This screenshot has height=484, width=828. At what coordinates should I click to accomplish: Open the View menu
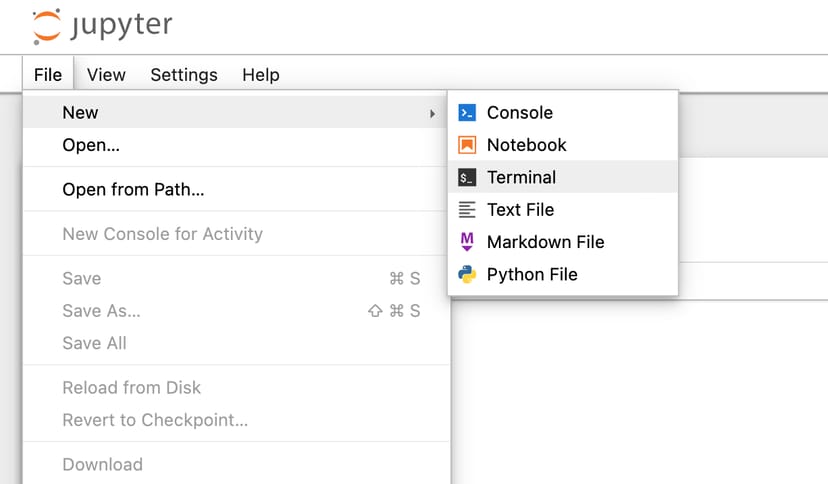106,75
